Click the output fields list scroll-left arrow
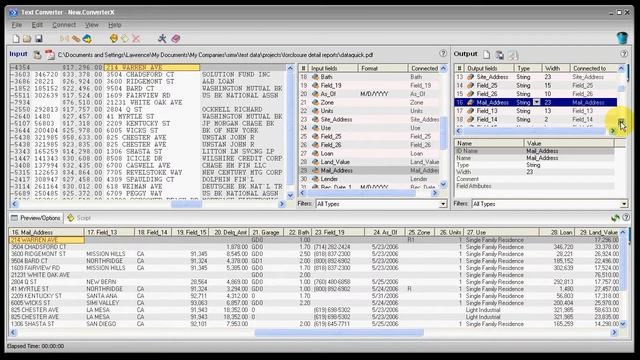The image size is (640, 360). coord(458,131)
